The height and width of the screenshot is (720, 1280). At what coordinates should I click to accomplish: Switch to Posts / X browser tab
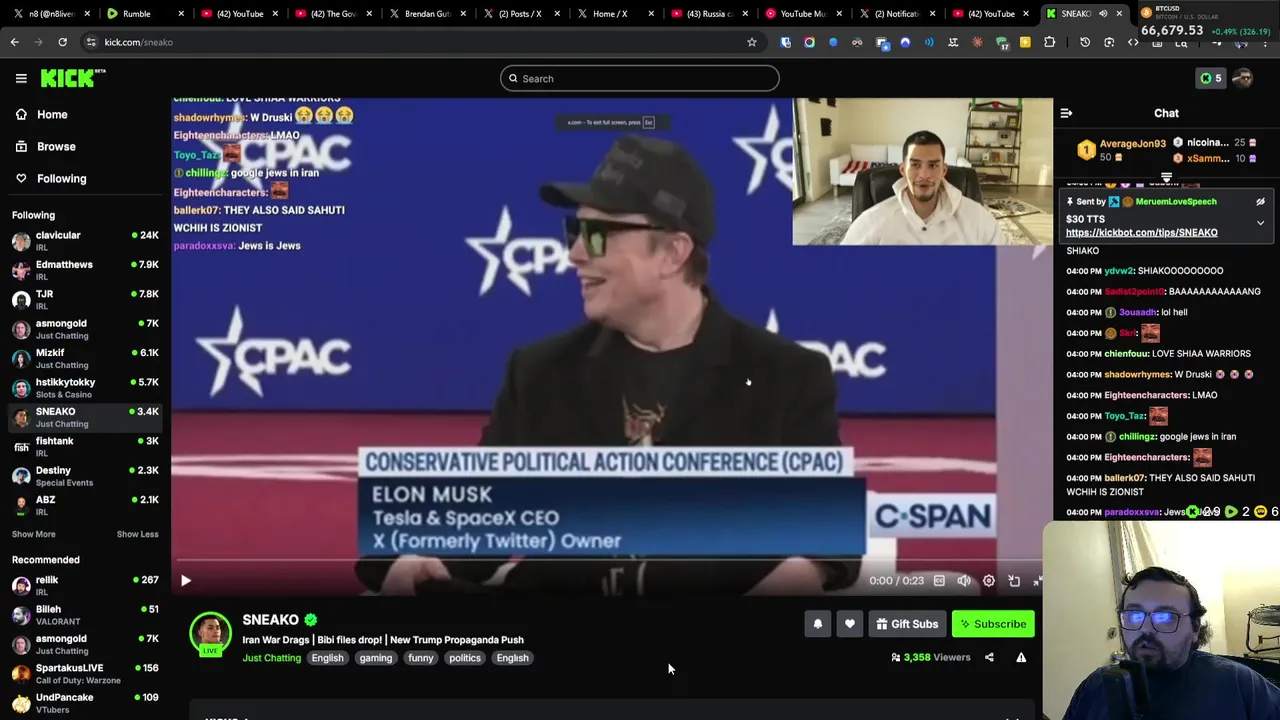522,14
